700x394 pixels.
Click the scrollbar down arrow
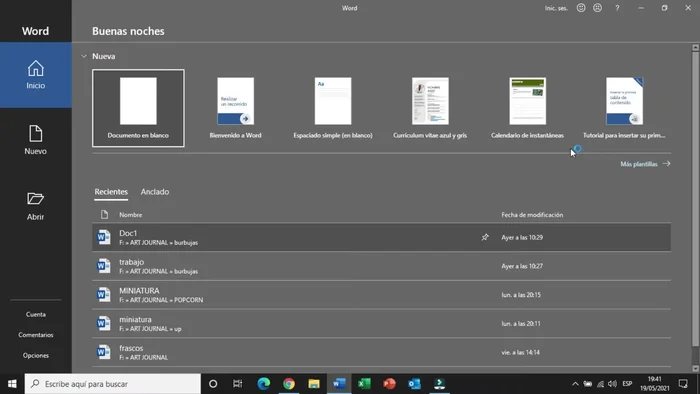click(x=695, y=369)
